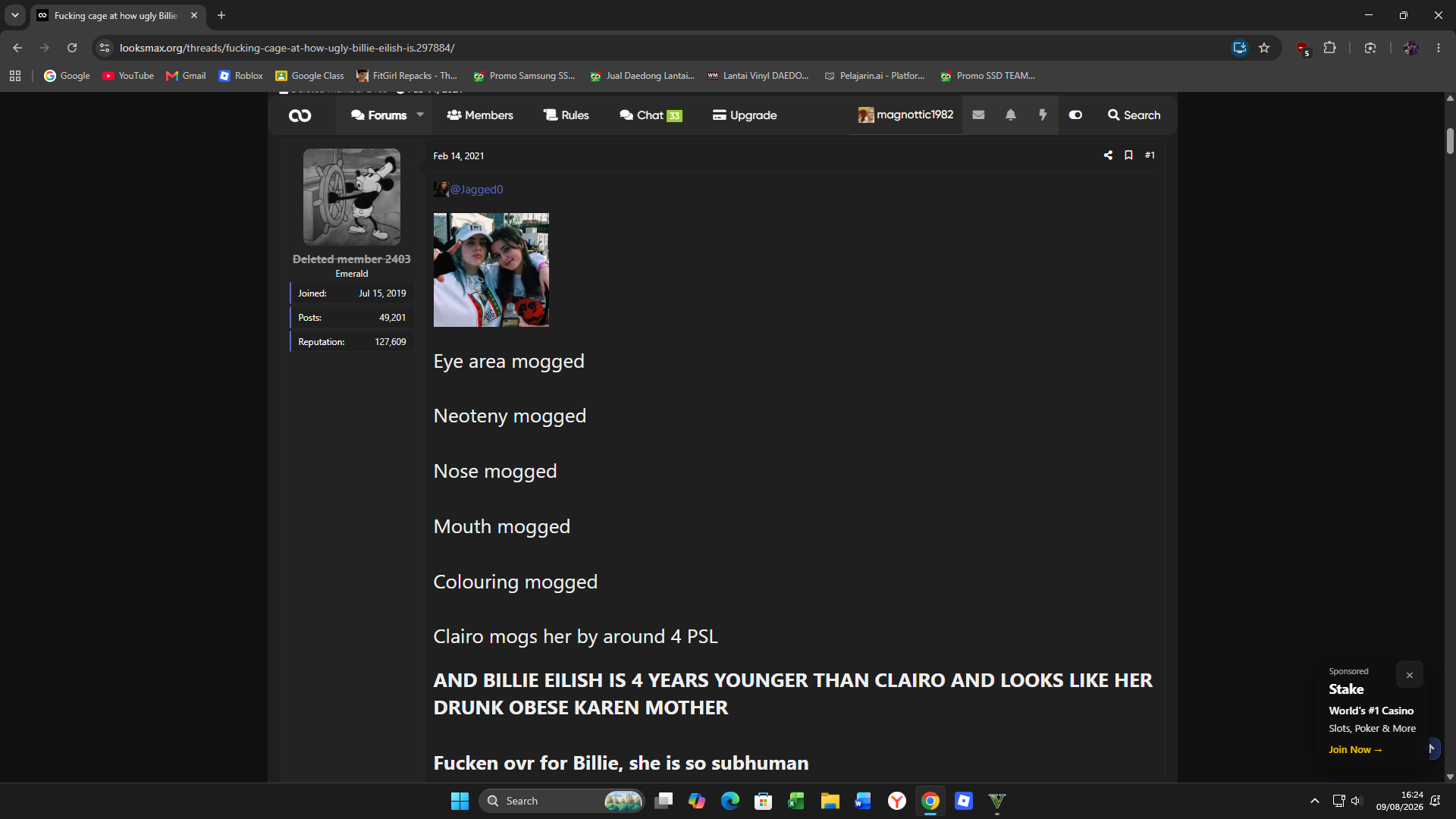Open post #1 permalink
Screen dimensions: 1456x819
pos(1150,155)
